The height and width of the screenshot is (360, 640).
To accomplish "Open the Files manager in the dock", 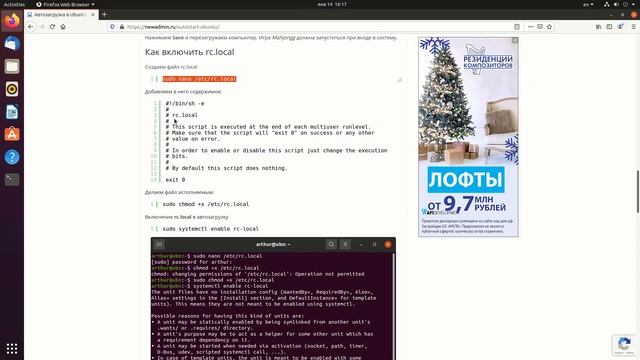I will [x=12, y=66].
